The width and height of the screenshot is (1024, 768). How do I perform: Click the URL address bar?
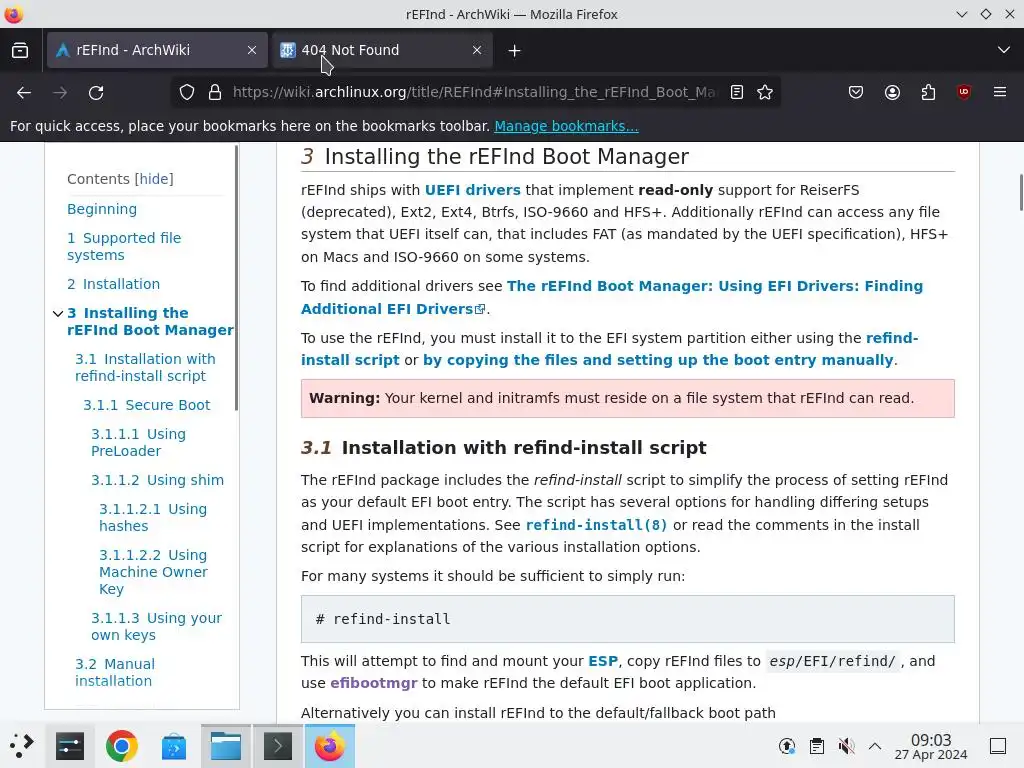(x=475, y=93)
